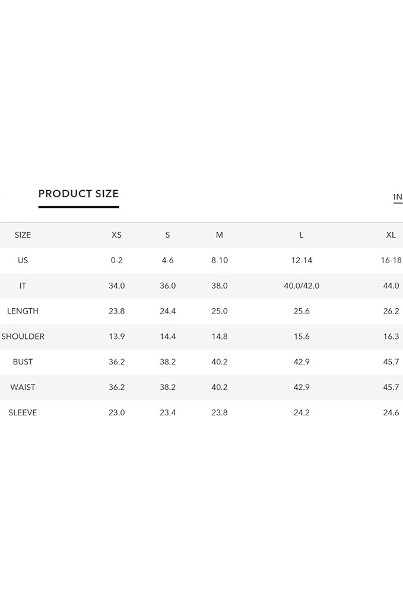Select the PRODUCT SIZE tab
403x604 pixels.
tap(78, 194)
